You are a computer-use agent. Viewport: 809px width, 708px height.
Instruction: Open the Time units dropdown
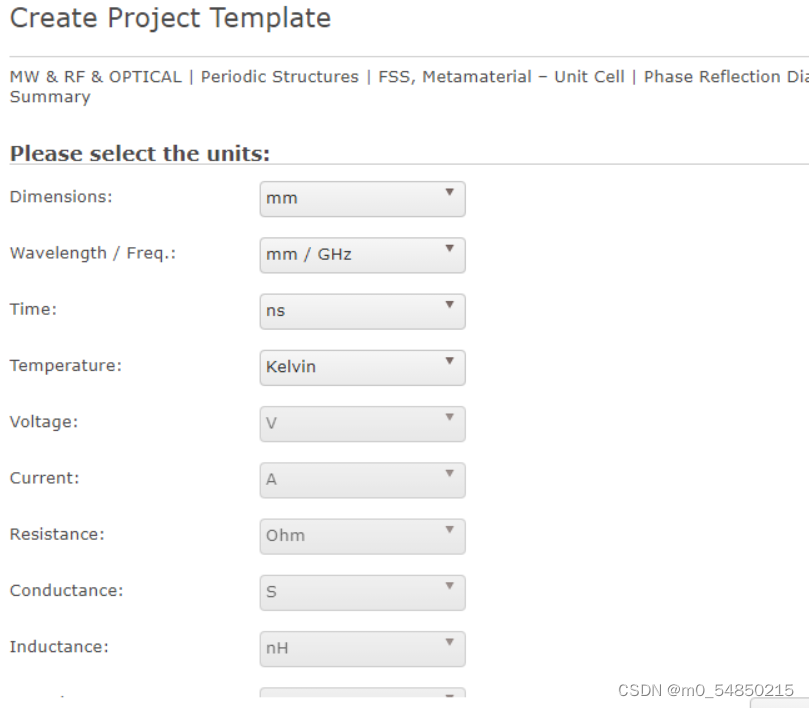pyautogui.click(x=361, y=311)
